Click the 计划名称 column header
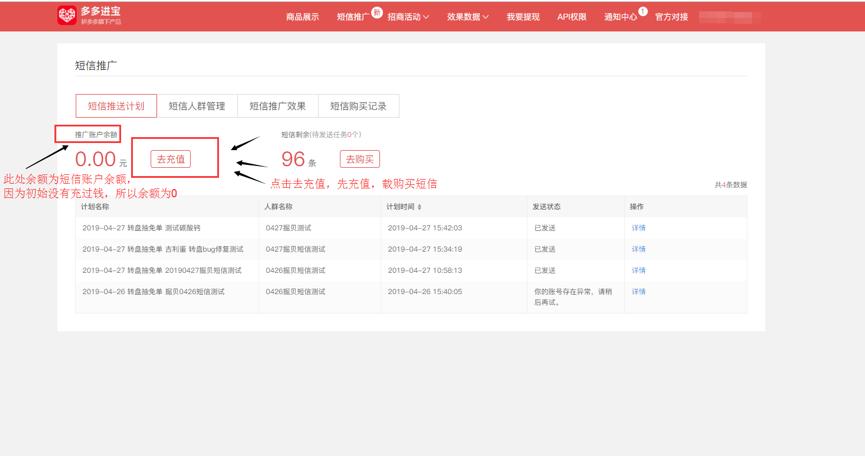This screenshot has height=456, width=865. click(x=95, y=207)
